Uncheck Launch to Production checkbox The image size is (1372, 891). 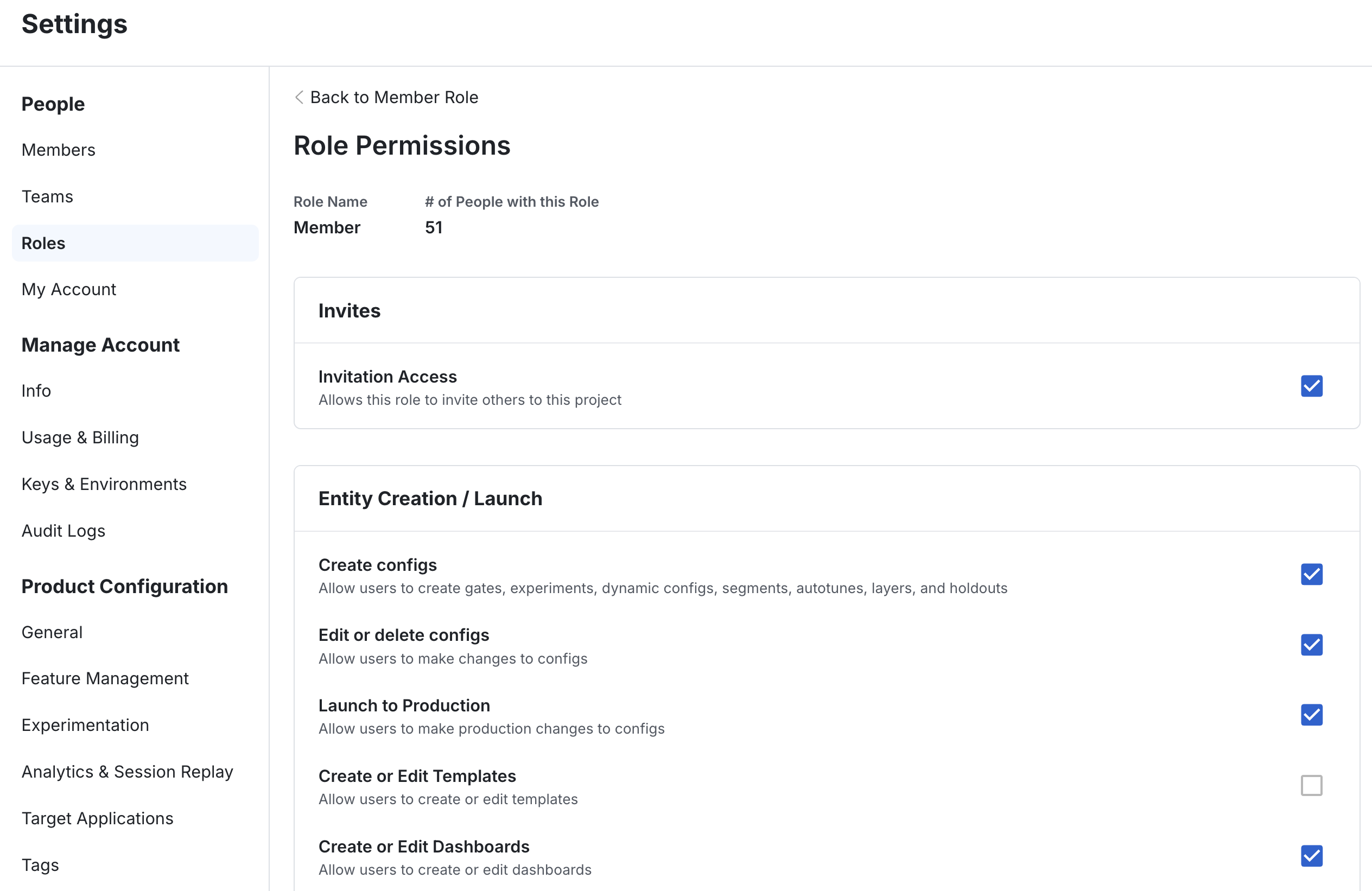(1311, 715)
